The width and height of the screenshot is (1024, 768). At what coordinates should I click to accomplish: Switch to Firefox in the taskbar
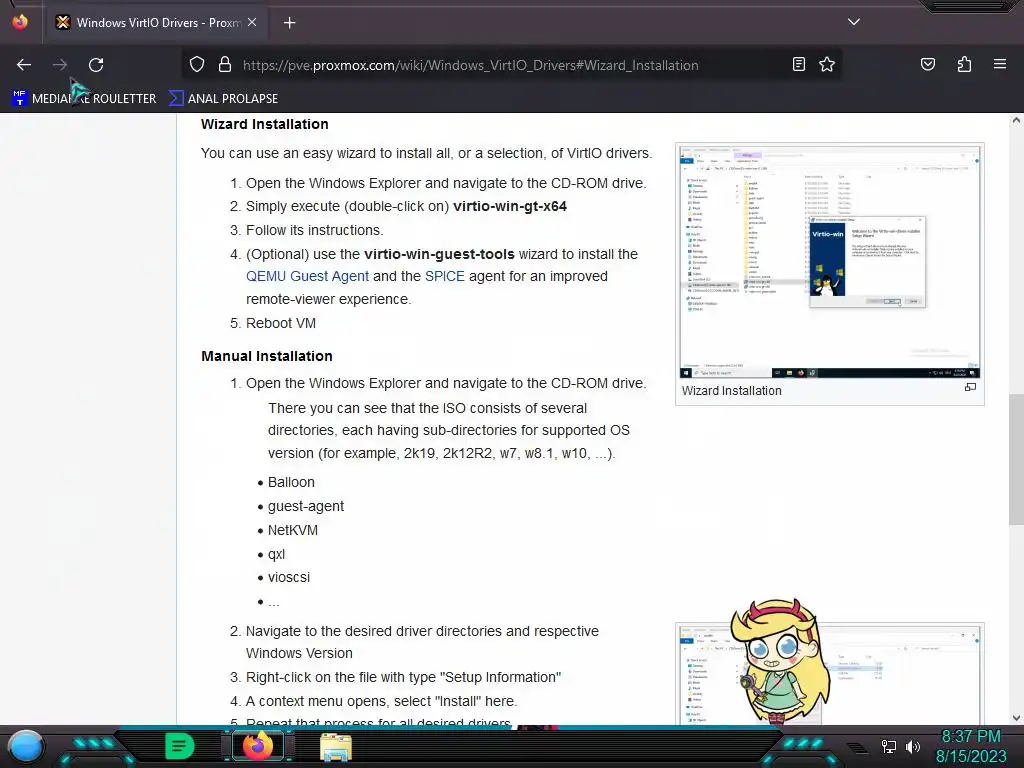(257, 746)
